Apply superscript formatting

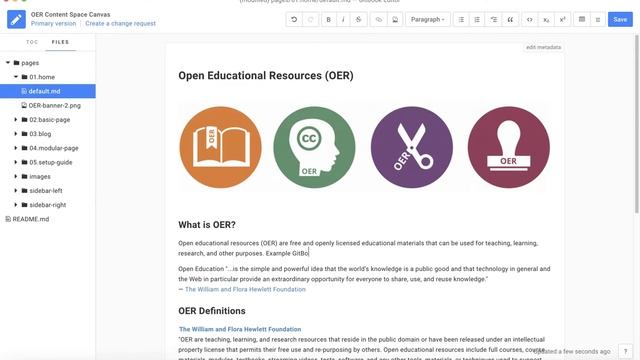point(562,19)
